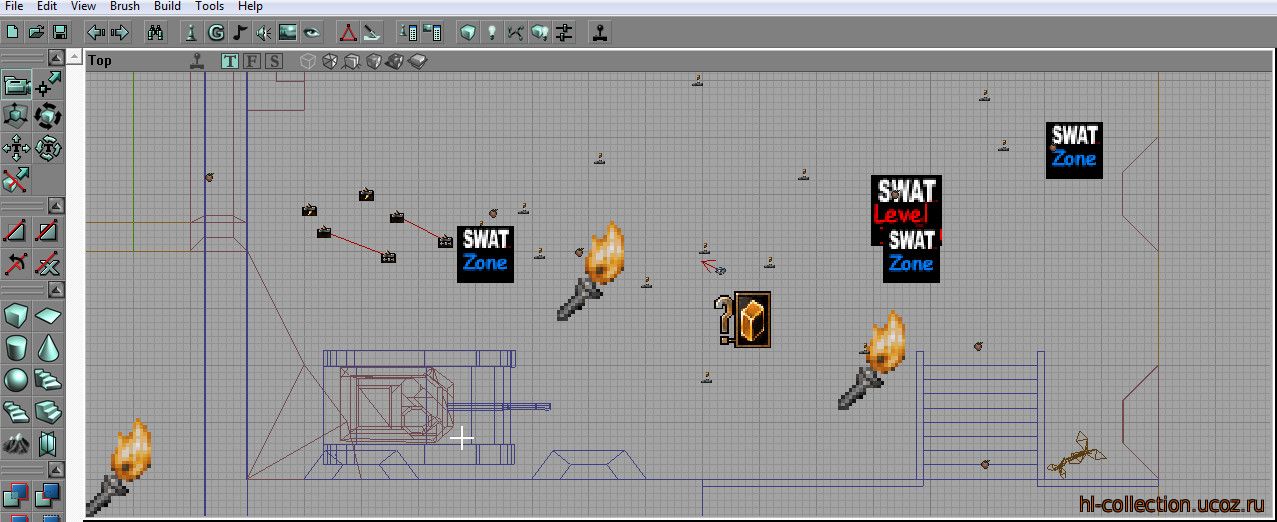The image size is (1277, 522).
Task: Open a map file using folder icon
Action: coord(36,33)
